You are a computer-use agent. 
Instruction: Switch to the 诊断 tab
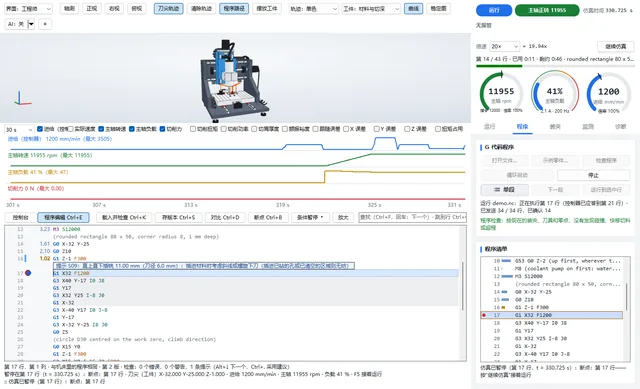[x=620, y=127]
